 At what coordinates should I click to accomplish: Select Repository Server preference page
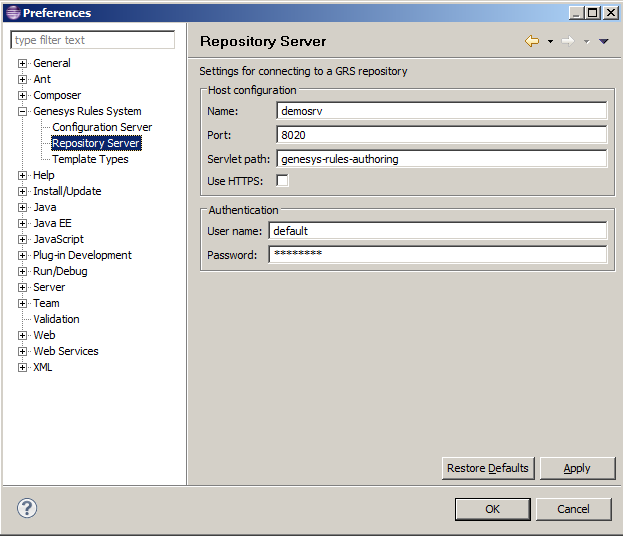(x=96, y=143)
